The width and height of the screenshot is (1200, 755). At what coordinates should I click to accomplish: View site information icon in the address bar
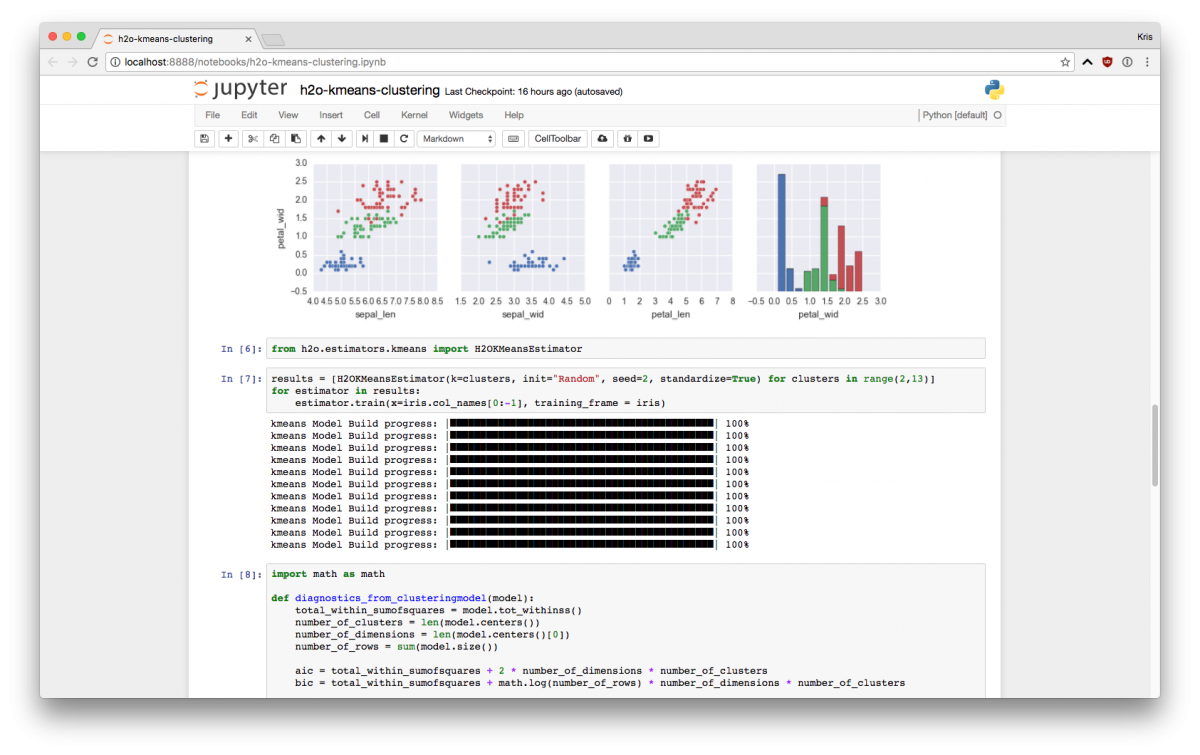[116, 62]
